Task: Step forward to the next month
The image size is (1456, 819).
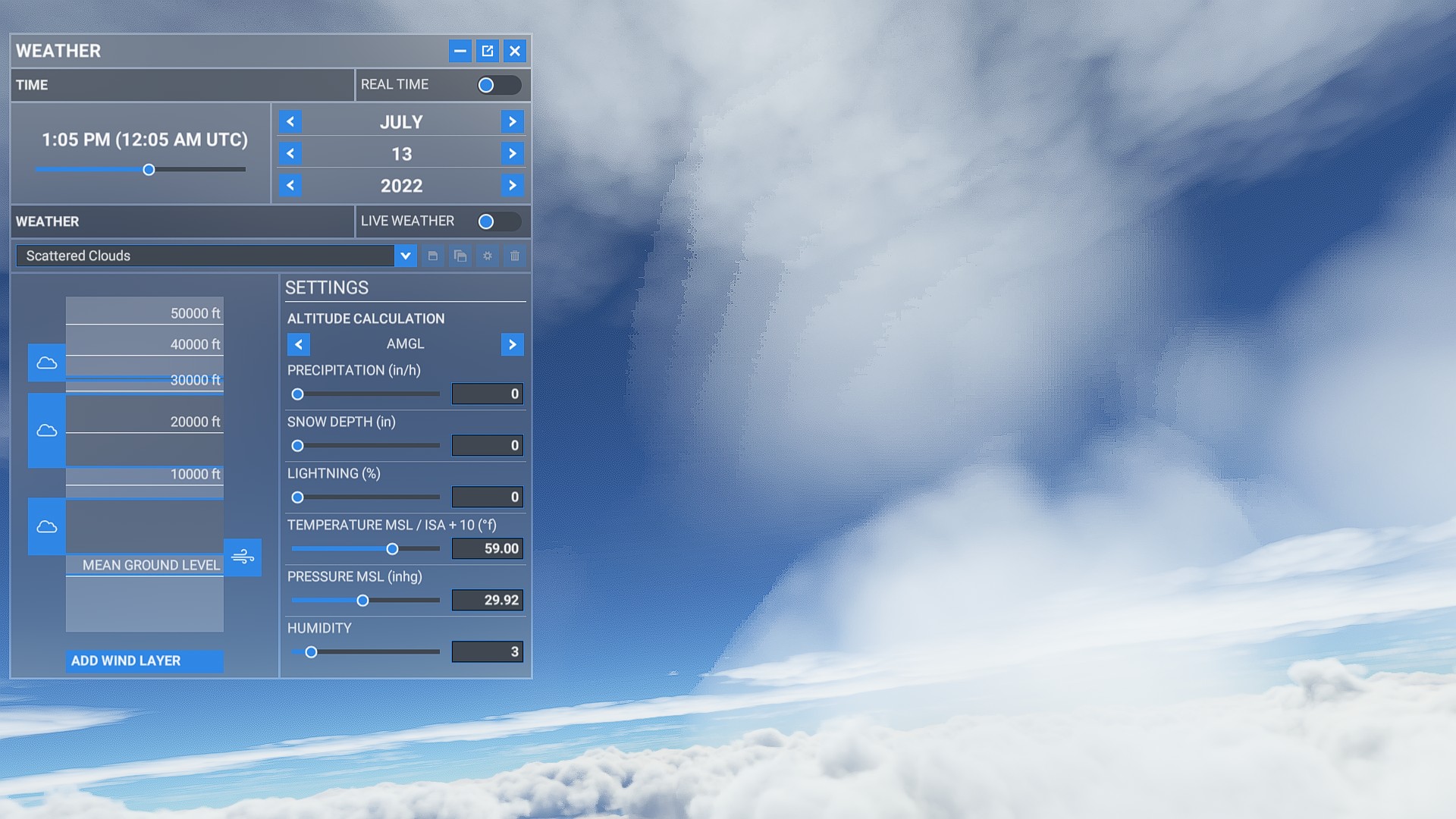Action: pos(512,121)
